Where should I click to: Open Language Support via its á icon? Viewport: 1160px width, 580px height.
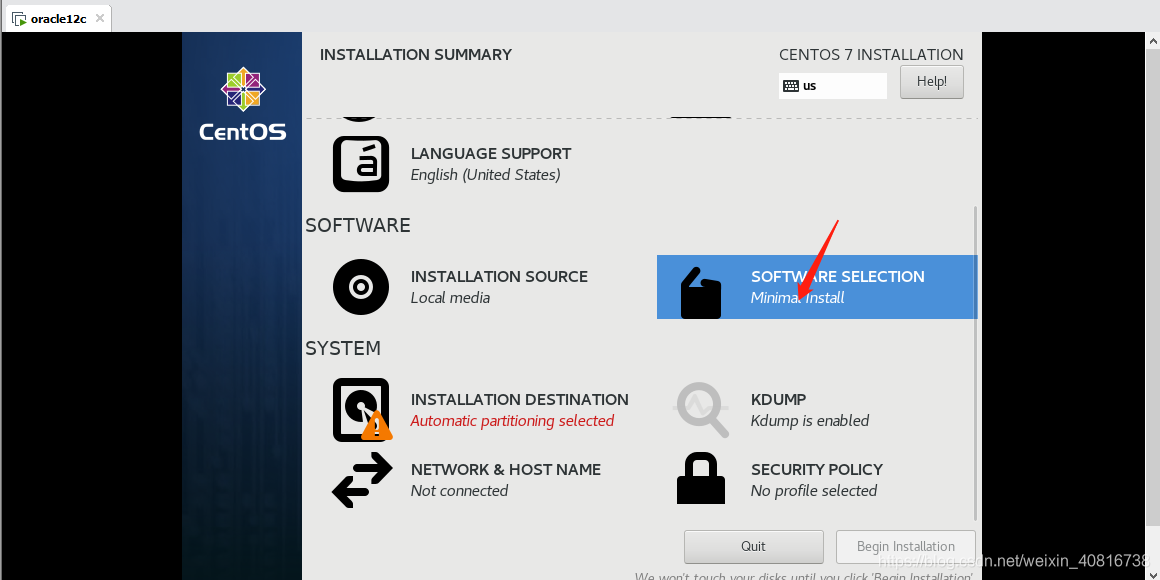[361, 163]
